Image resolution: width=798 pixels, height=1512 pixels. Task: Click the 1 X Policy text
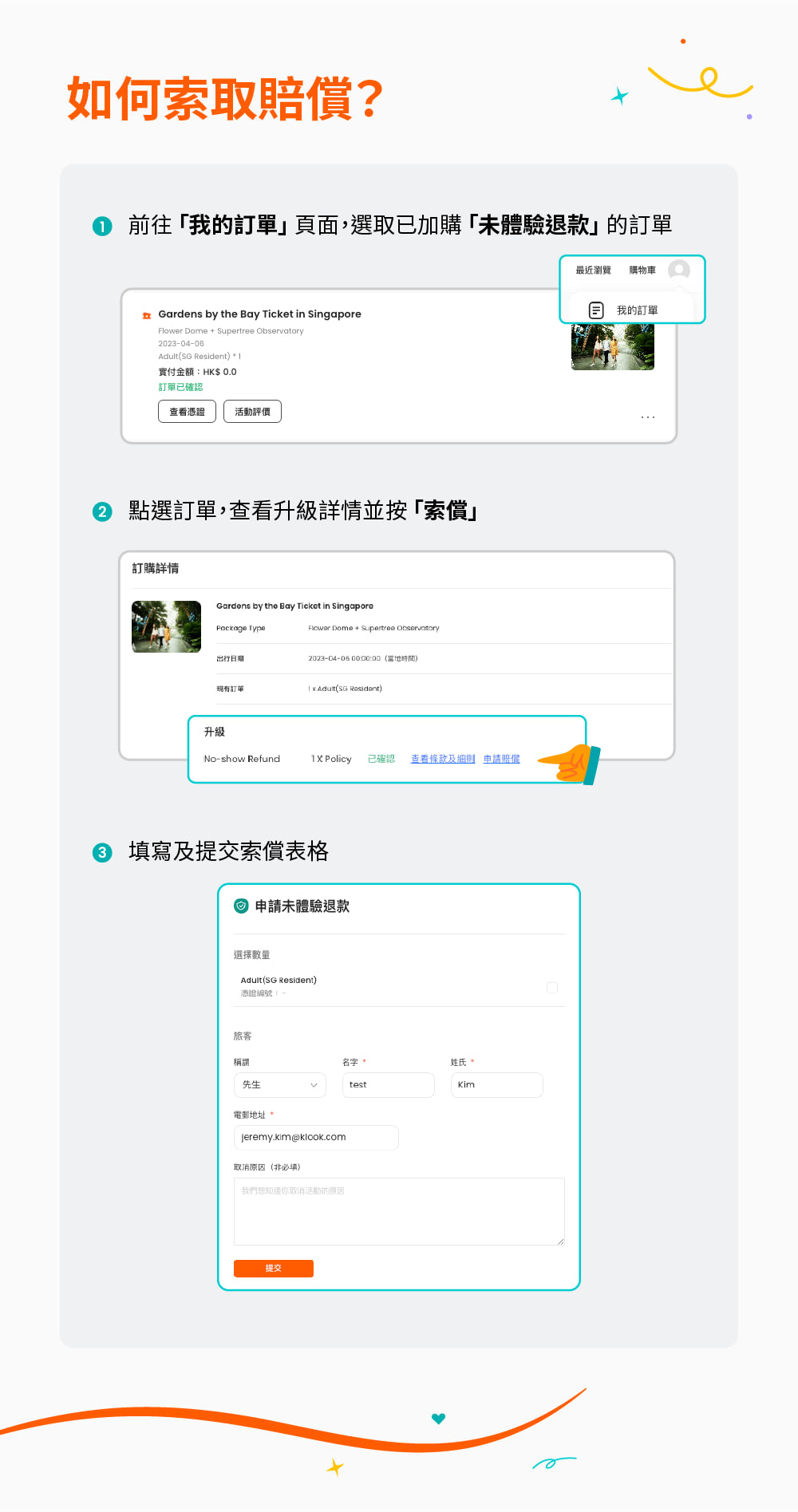pos(331,759)
